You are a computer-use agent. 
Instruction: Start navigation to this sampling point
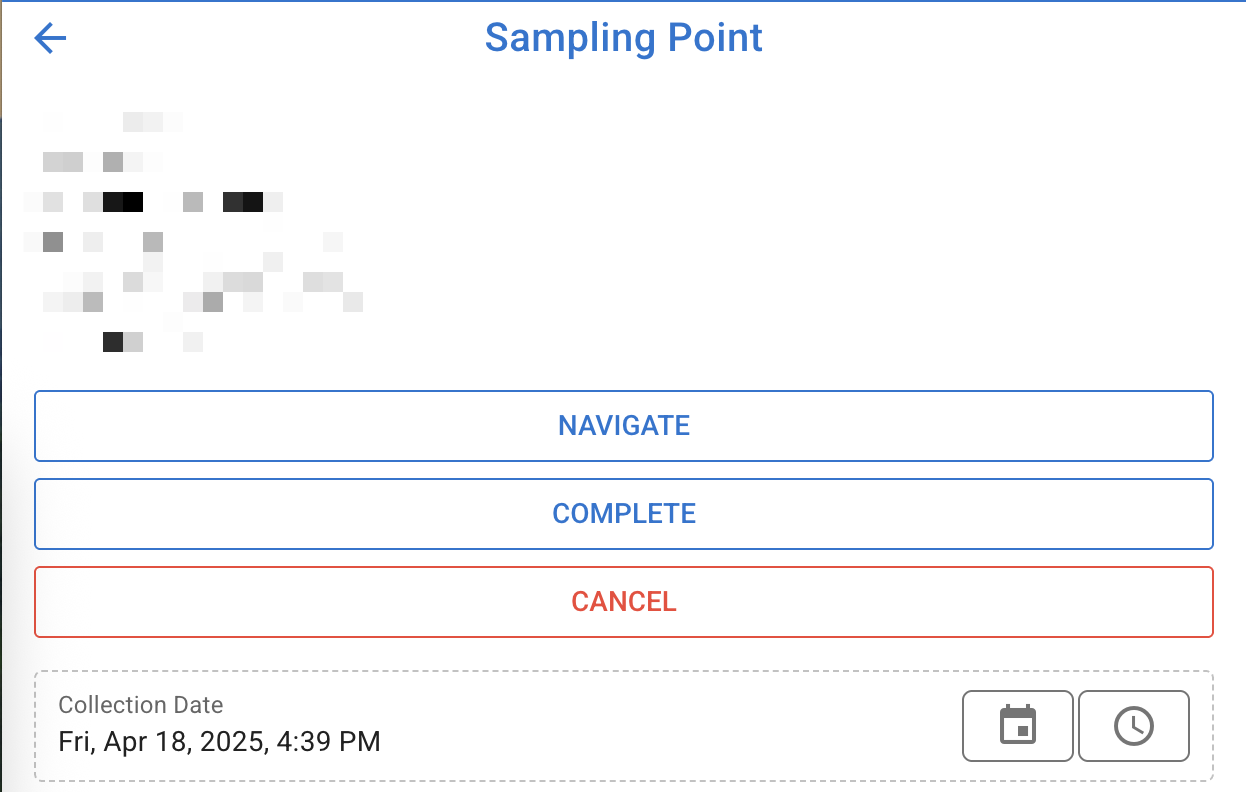click(x=624, y=426)
